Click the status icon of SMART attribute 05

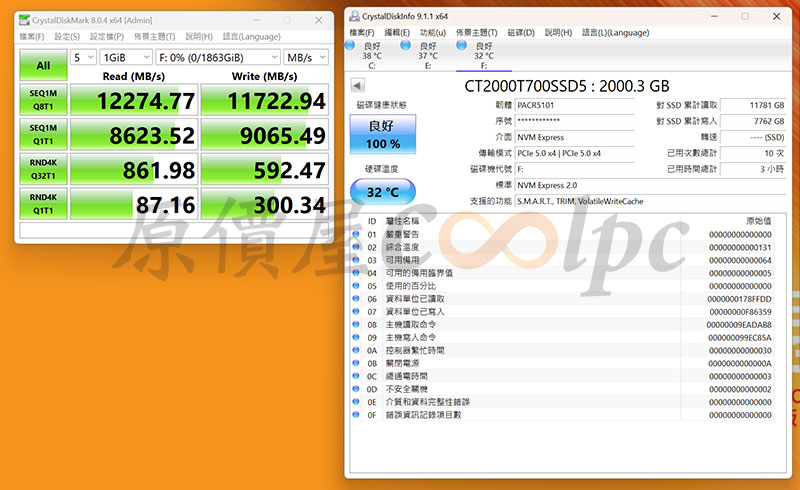pos(356,286)
